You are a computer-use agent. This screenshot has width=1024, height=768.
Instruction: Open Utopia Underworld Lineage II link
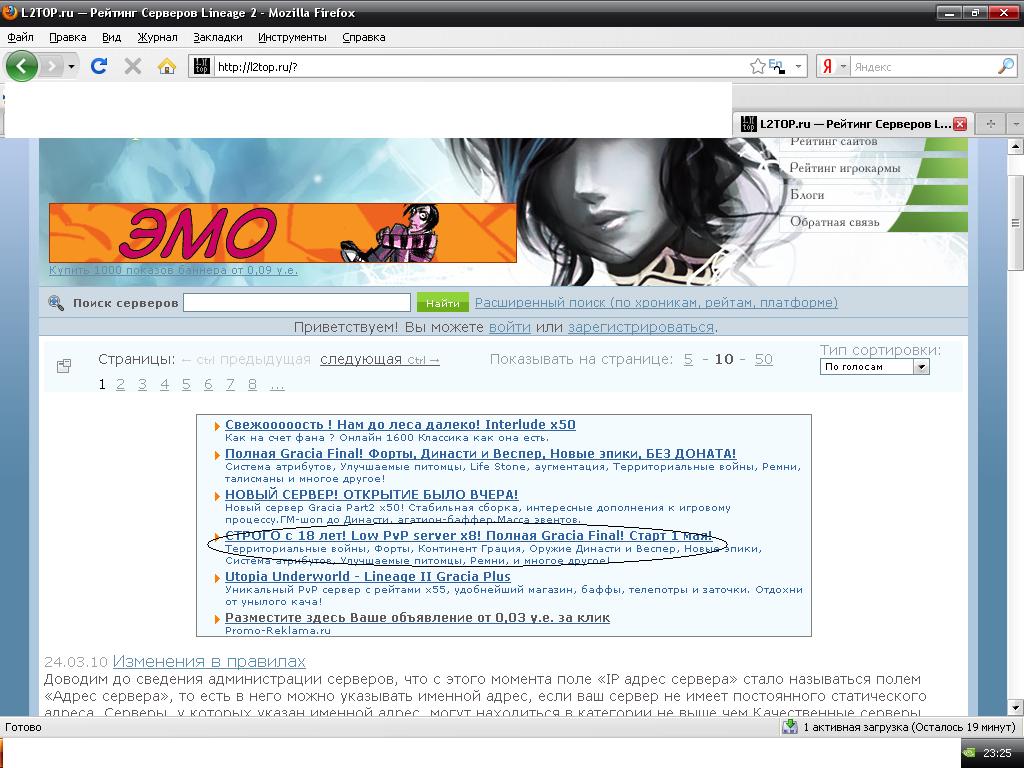click(368, 577)
